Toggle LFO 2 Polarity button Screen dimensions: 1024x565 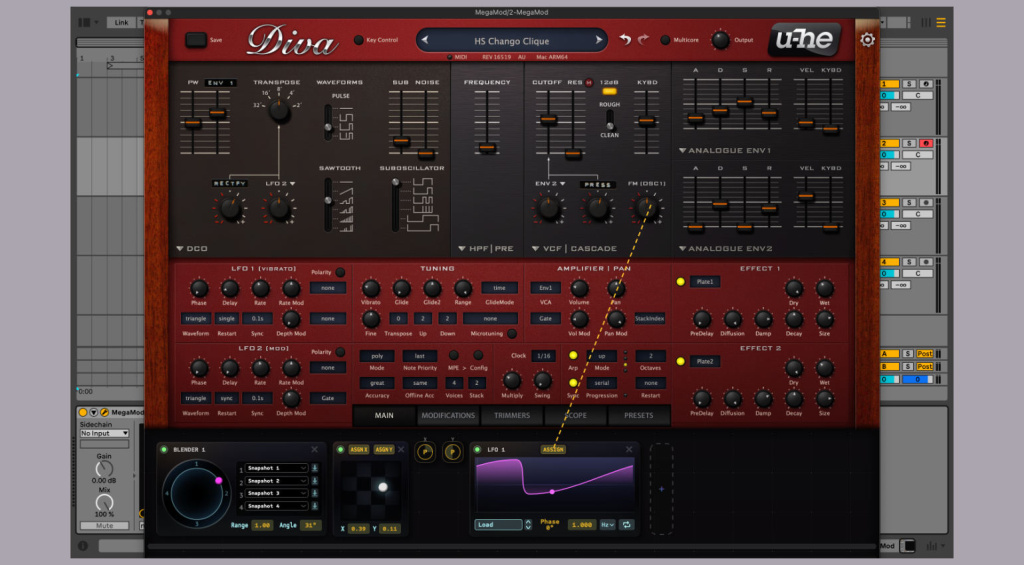point(340,352)
